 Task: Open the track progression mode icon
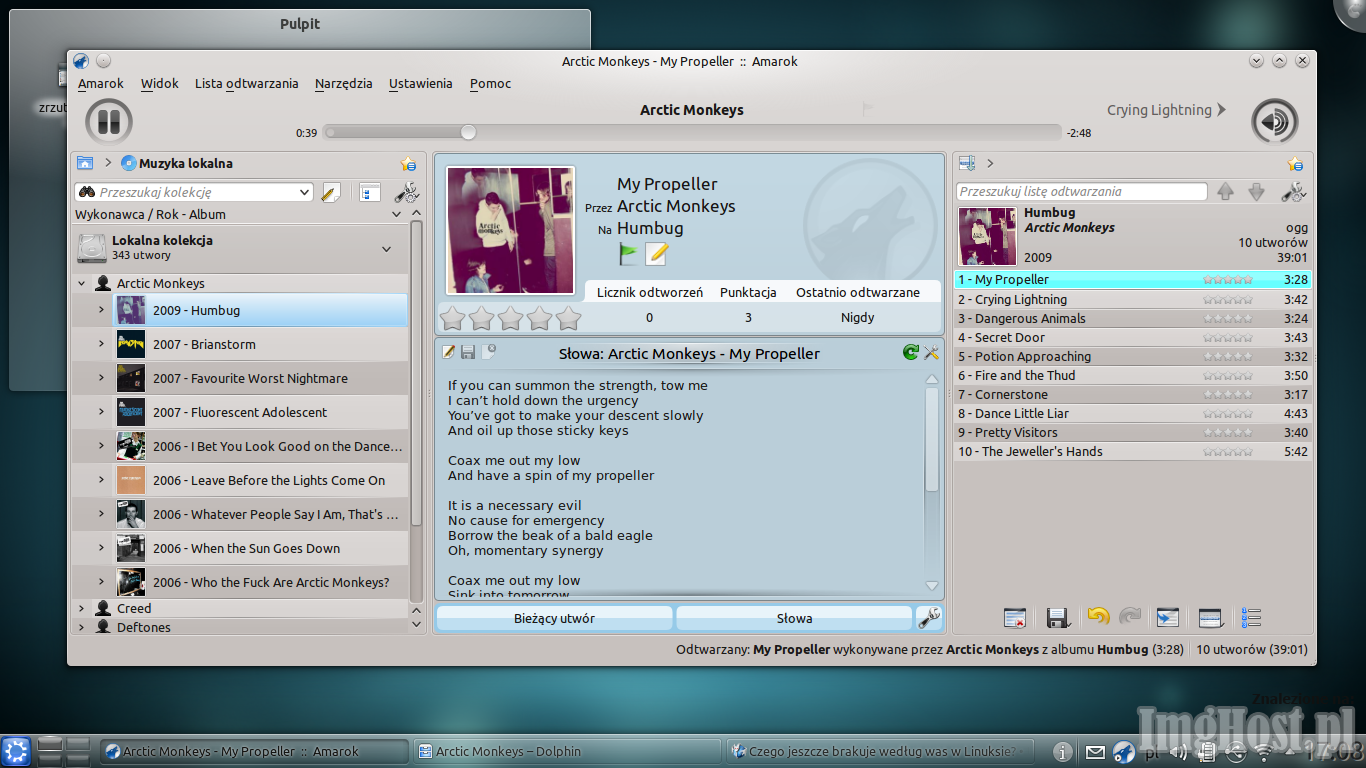click(x=1211, y=618)
